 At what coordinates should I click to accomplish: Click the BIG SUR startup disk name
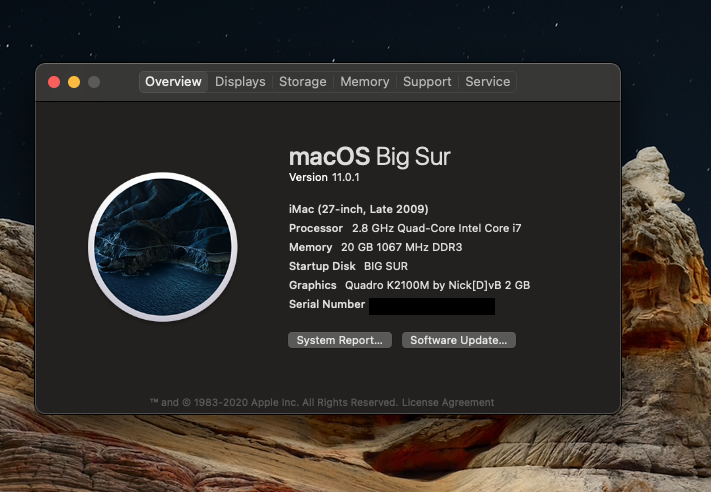(x=386, y=266)
